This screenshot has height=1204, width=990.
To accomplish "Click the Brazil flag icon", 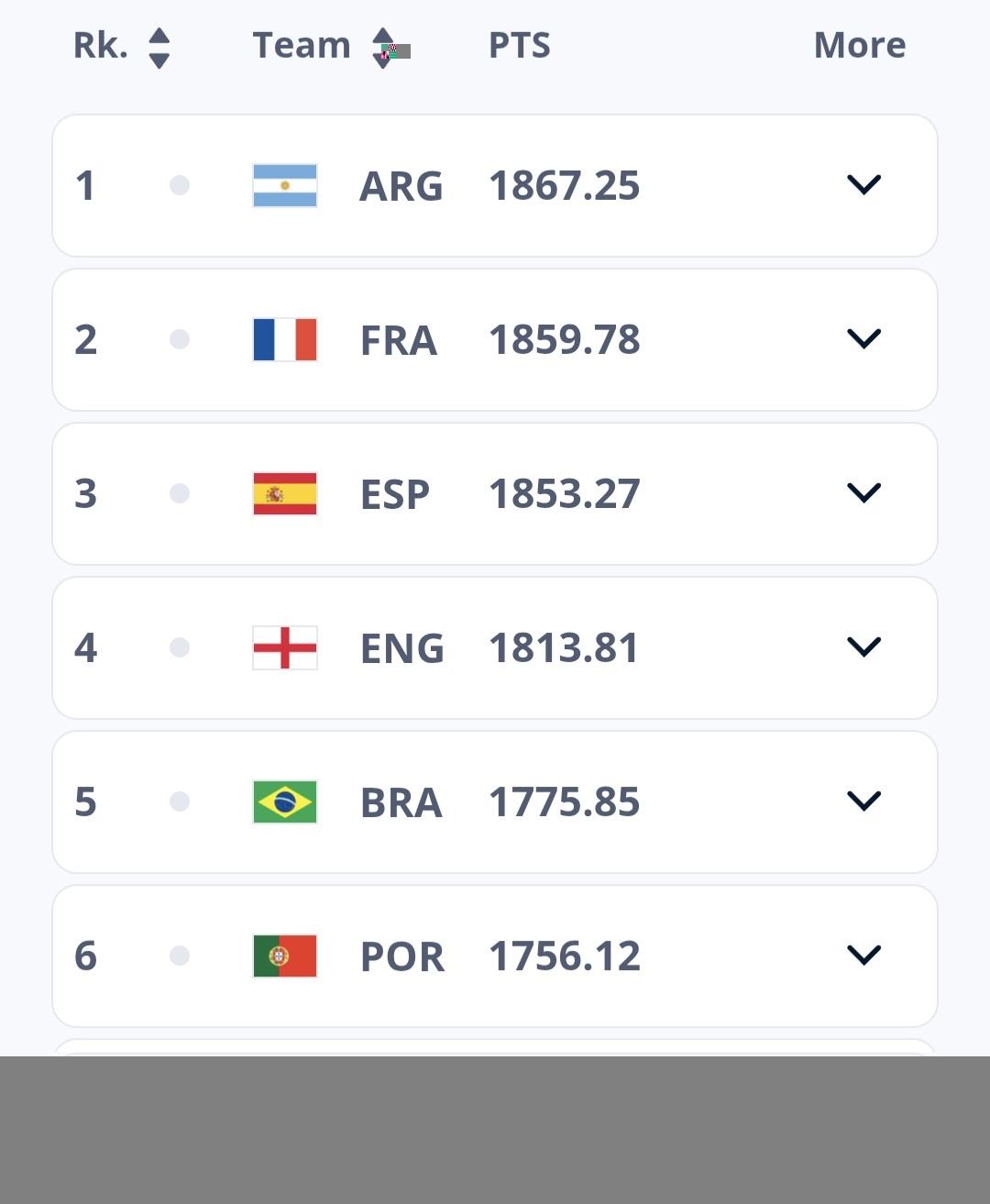I will (285, 802).
